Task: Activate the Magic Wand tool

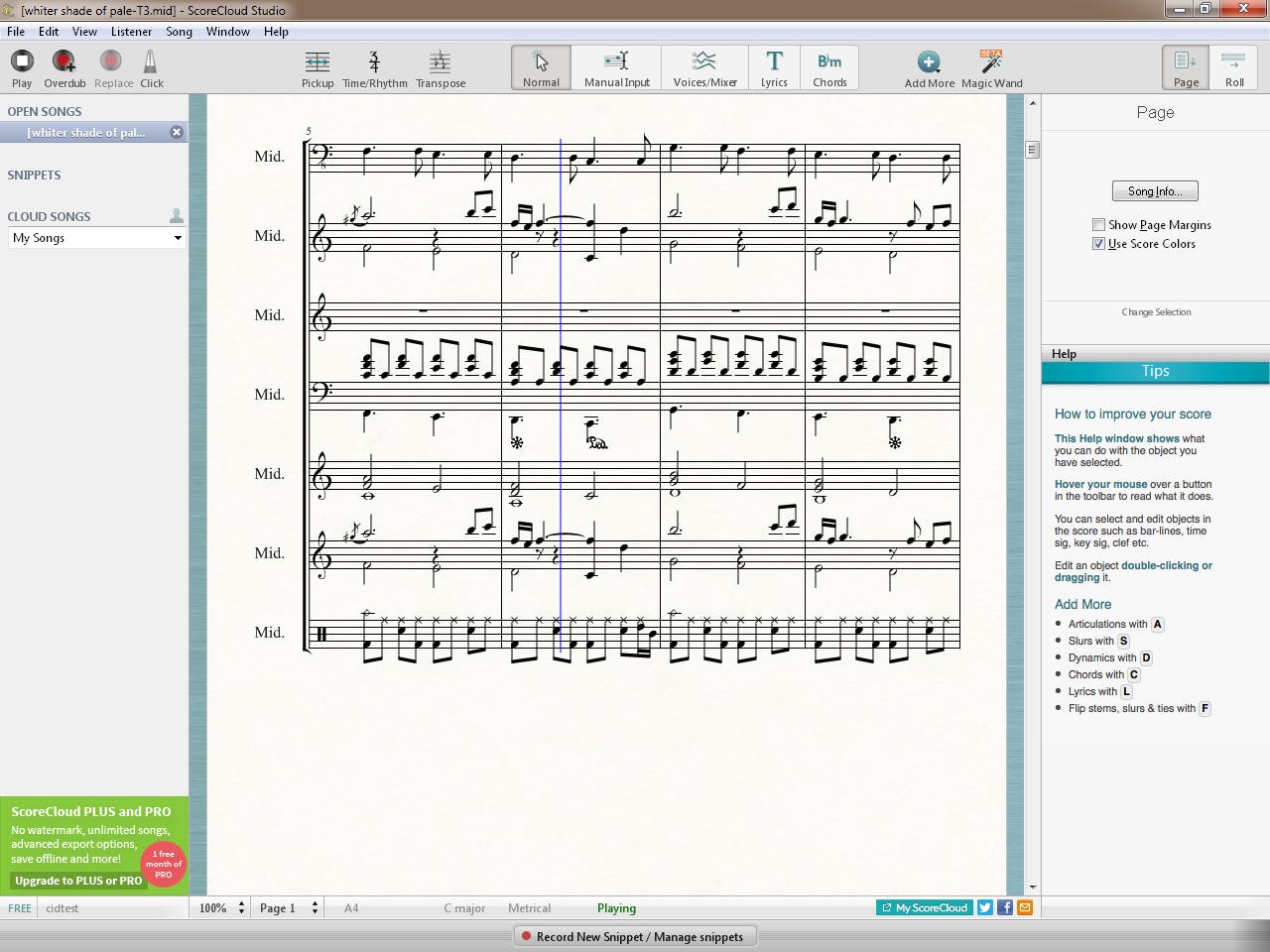Action: pos(991,67)
